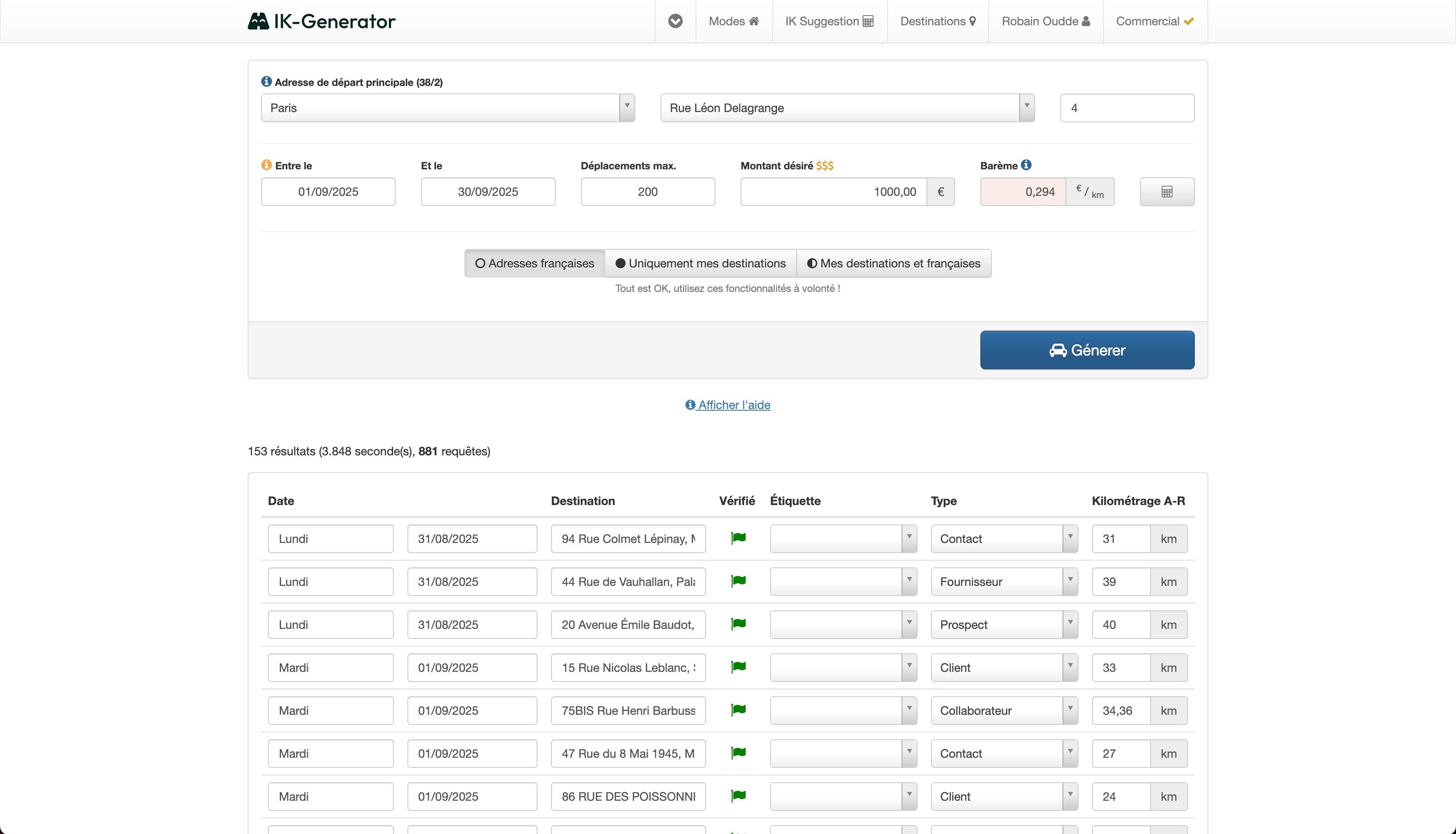Click the orange info icon beside Entre le

coord(266,165)
